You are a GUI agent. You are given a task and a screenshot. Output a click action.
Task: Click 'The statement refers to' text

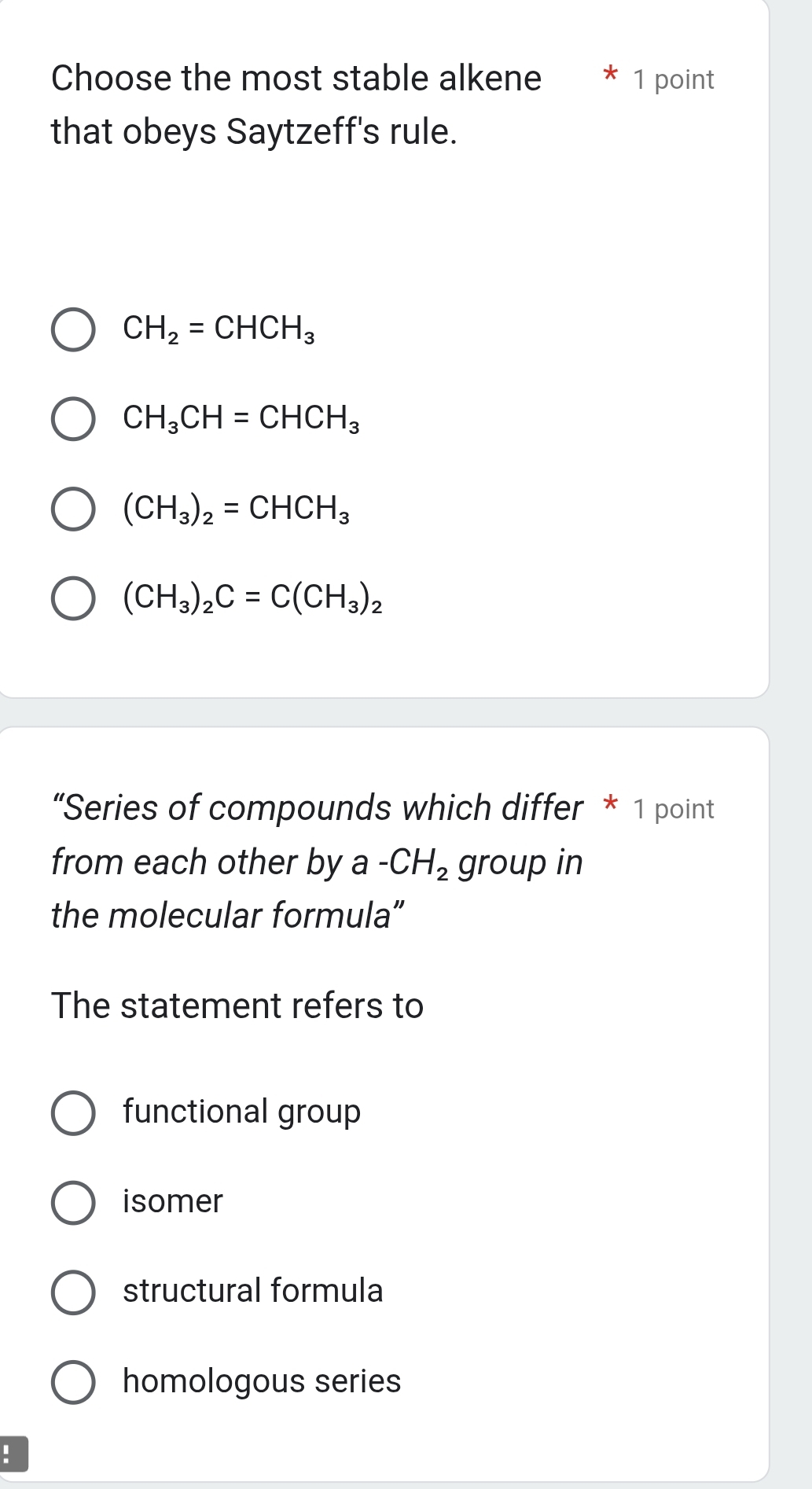[x=237, y=1006]
